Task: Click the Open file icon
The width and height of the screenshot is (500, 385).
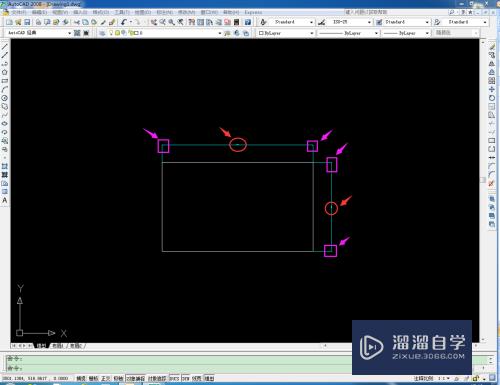Action: 18,22
